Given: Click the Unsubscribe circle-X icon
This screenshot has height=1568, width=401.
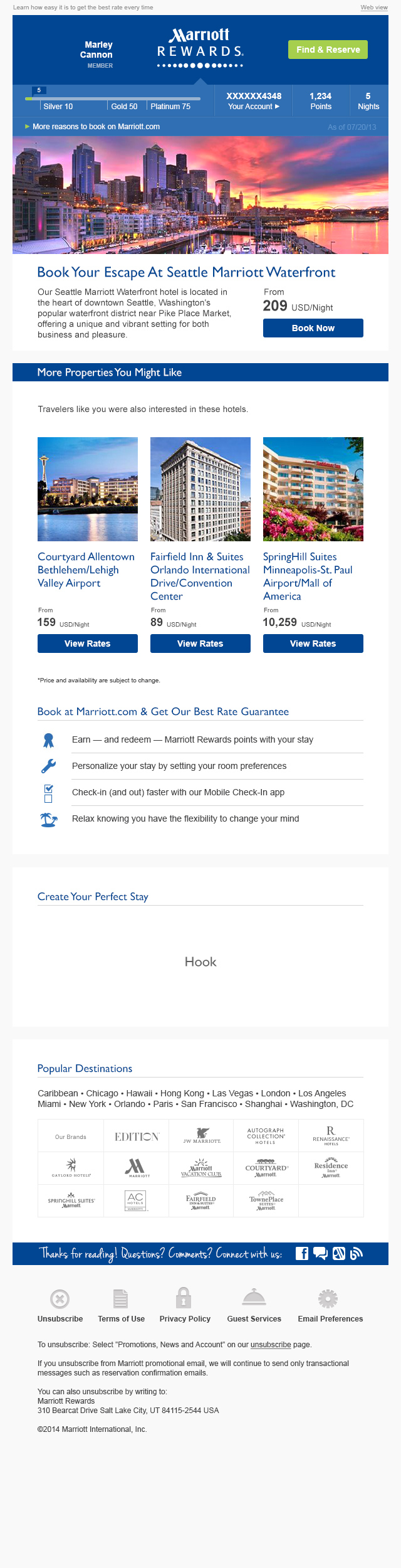Looking at the screenshot, I should click(60, 1299).
